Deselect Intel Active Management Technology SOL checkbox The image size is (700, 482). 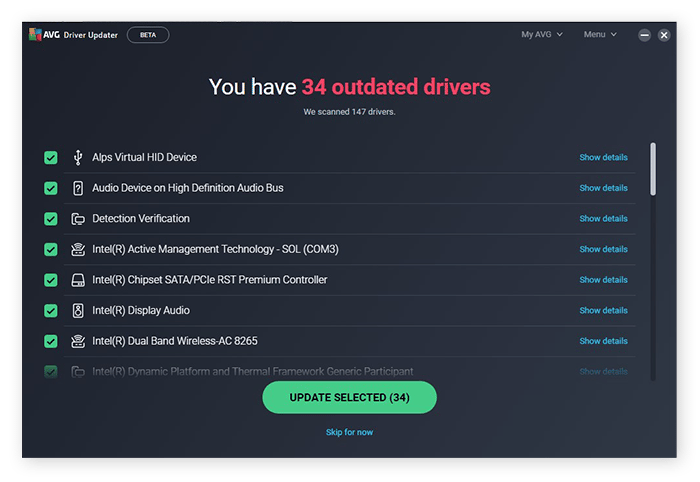(x=51, y=249)
